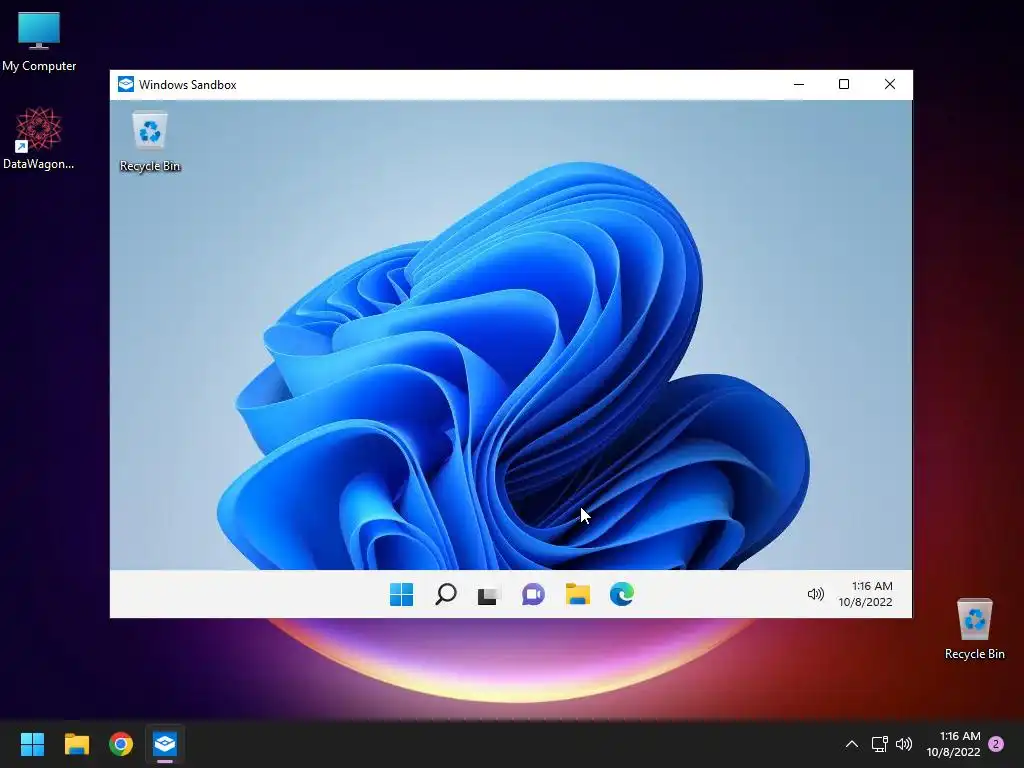Open File Explorer in the Sandbox taskbar
Screen dimensions: 1024x768
pos(577,594)
